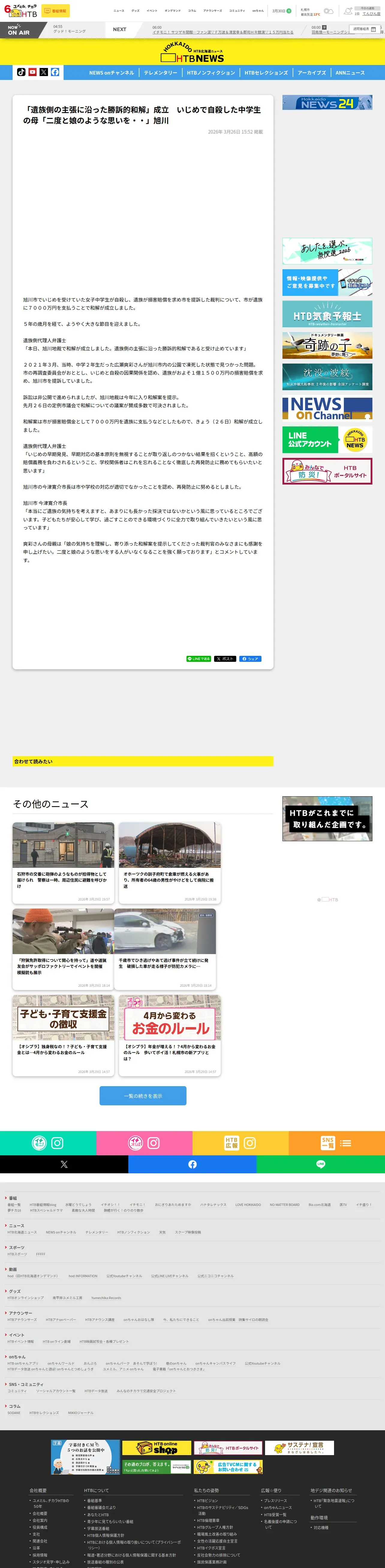
Task: Open HTBがこれまでに取り組んだ企画 banner
Action: (x=327, y=819)
